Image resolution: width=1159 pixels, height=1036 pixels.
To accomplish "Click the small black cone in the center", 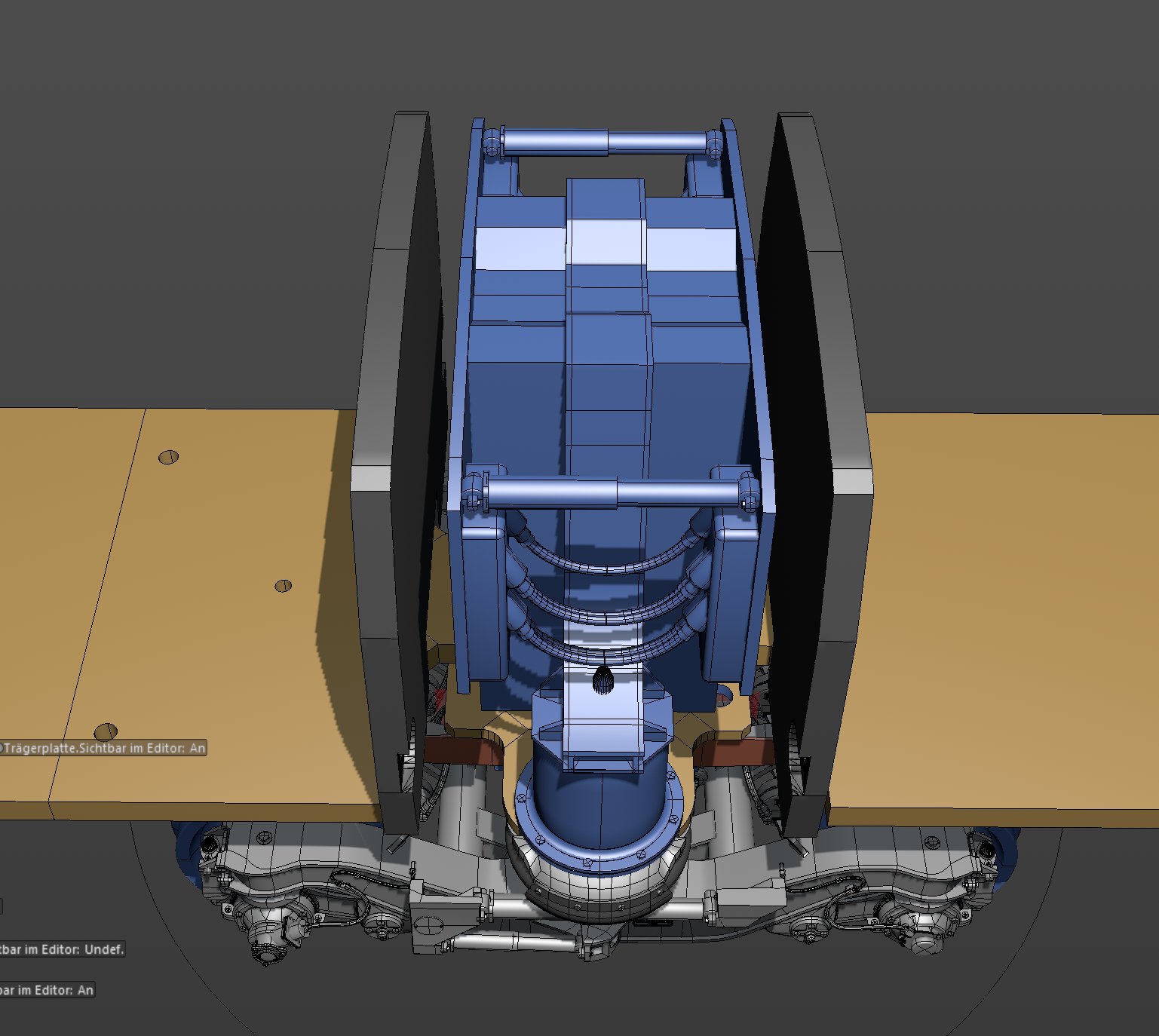I will click(602, 679).
